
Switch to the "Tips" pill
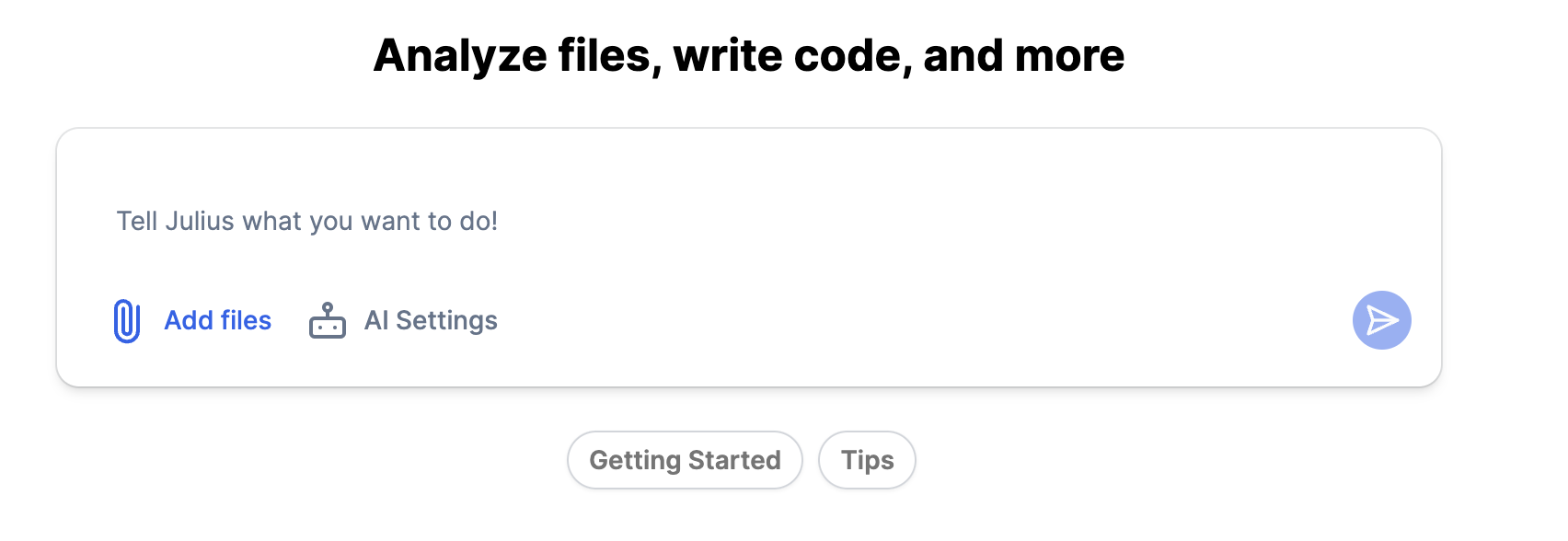point(867,460)
